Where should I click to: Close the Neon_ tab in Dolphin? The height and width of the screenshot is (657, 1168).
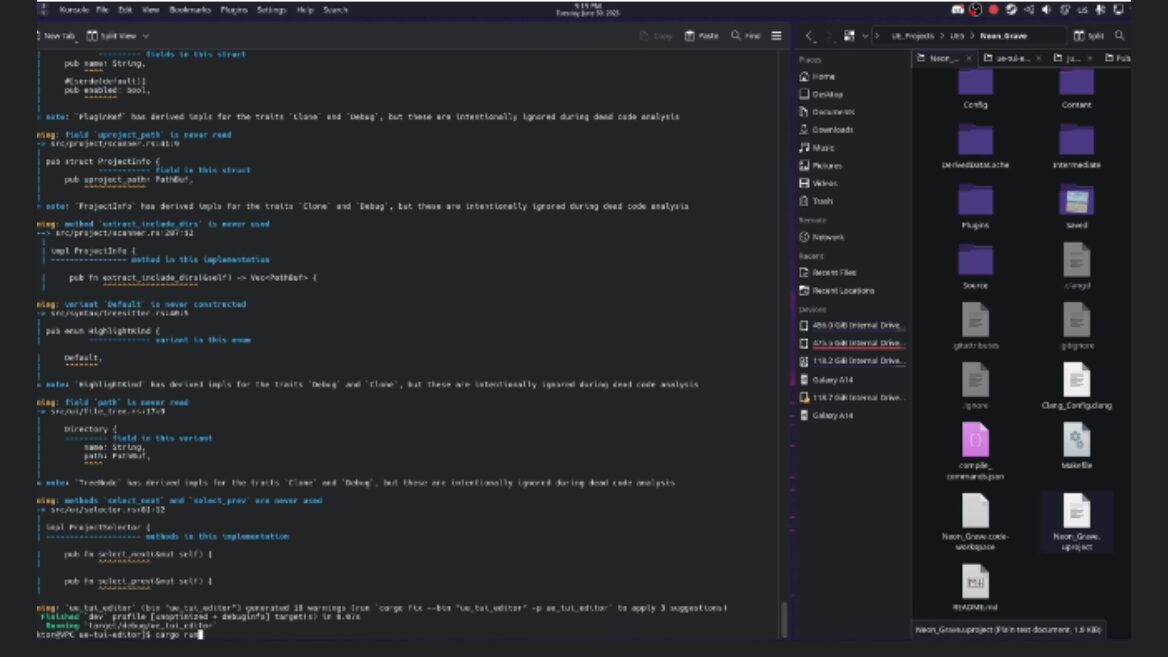(x=968, y=58)
